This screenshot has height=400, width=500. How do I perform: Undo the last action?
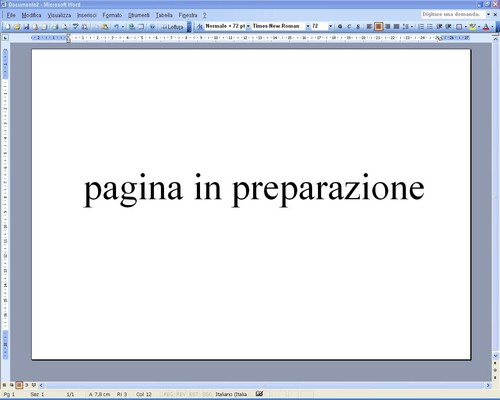point(116,27)
